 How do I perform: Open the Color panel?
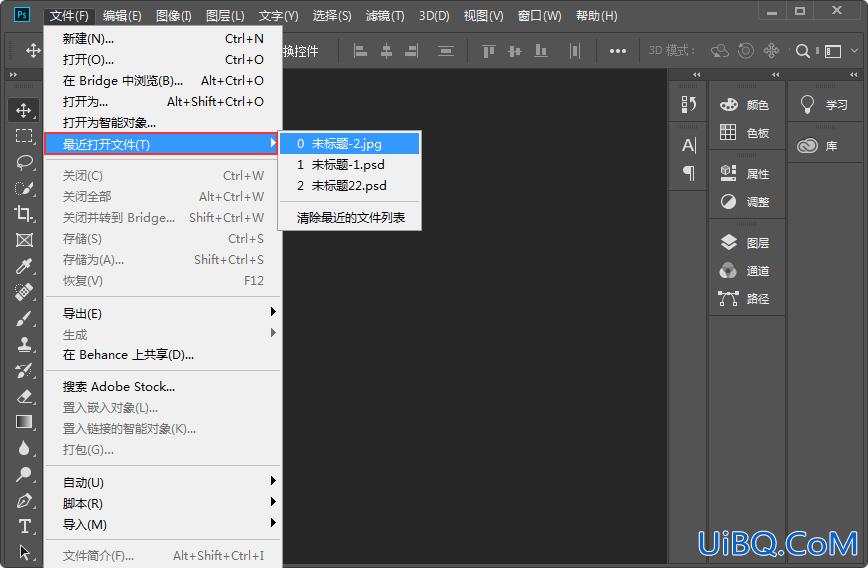click(745, 105)
